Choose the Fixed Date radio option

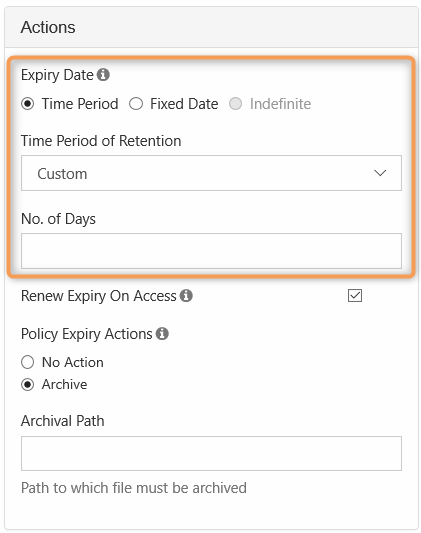pyautogui.click(x=136, y=104)
